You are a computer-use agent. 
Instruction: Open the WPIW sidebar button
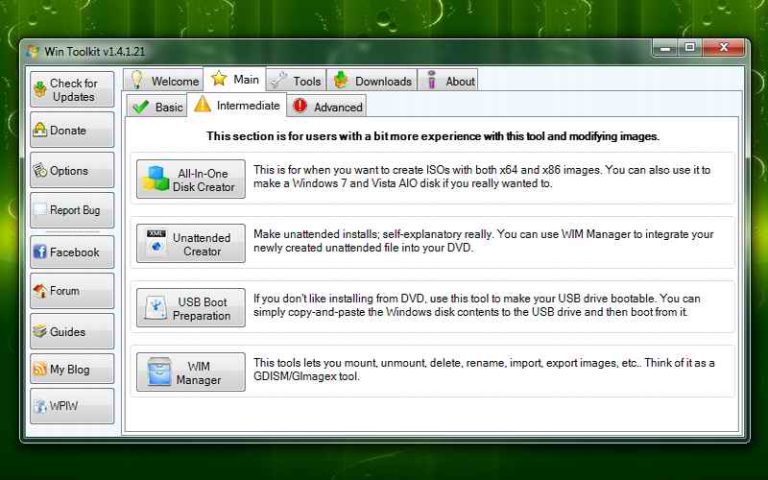[72, 407]
